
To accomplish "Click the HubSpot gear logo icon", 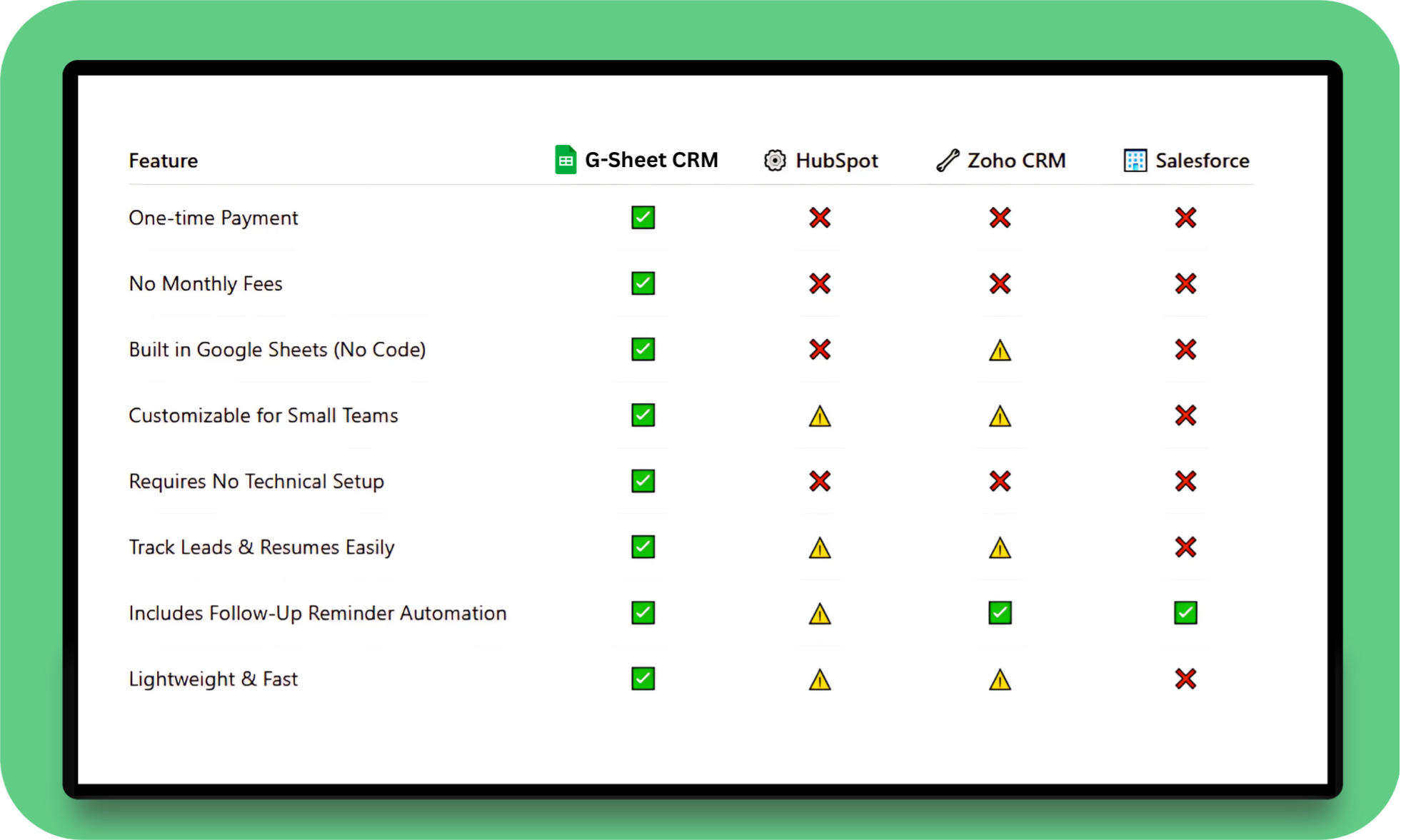I will (775, 161).
